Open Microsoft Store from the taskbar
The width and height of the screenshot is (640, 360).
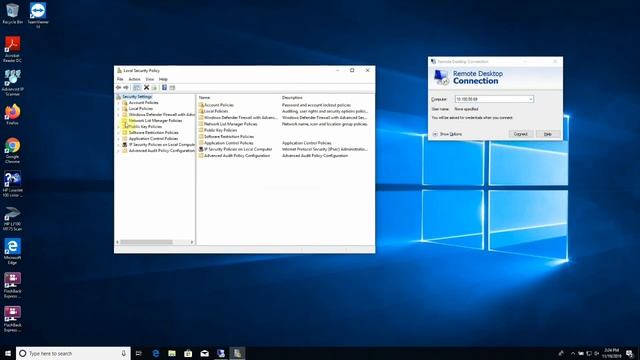(188, 353)
